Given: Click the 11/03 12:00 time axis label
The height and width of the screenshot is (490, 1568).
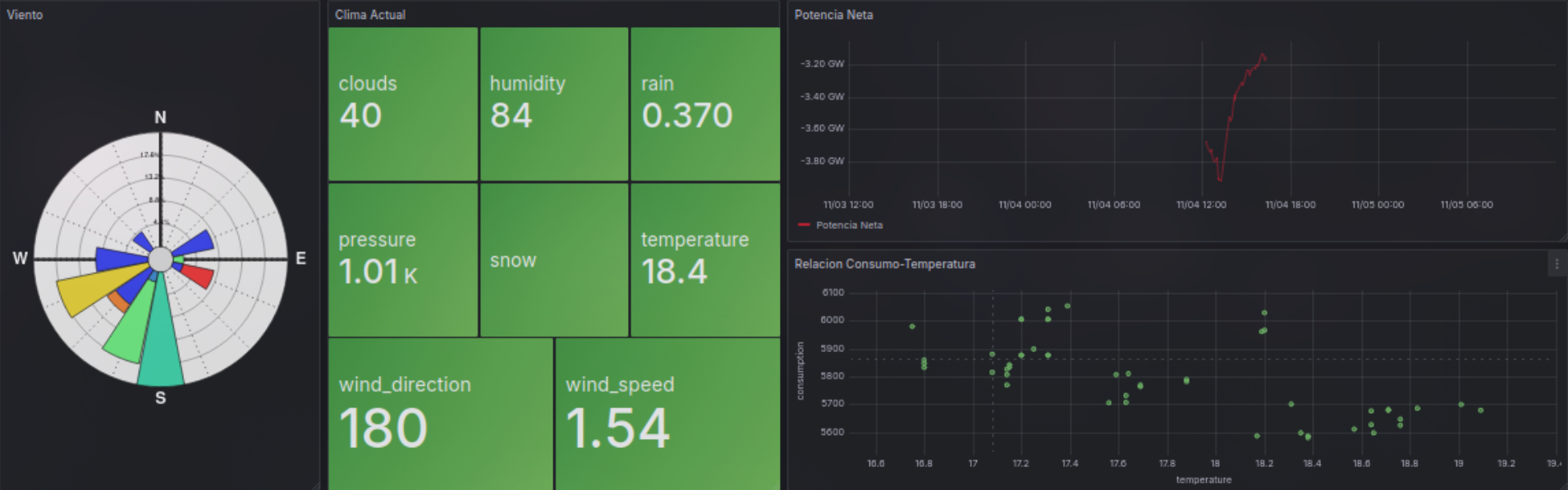Looking at the screenshot, I should click(x=848, y=205).
